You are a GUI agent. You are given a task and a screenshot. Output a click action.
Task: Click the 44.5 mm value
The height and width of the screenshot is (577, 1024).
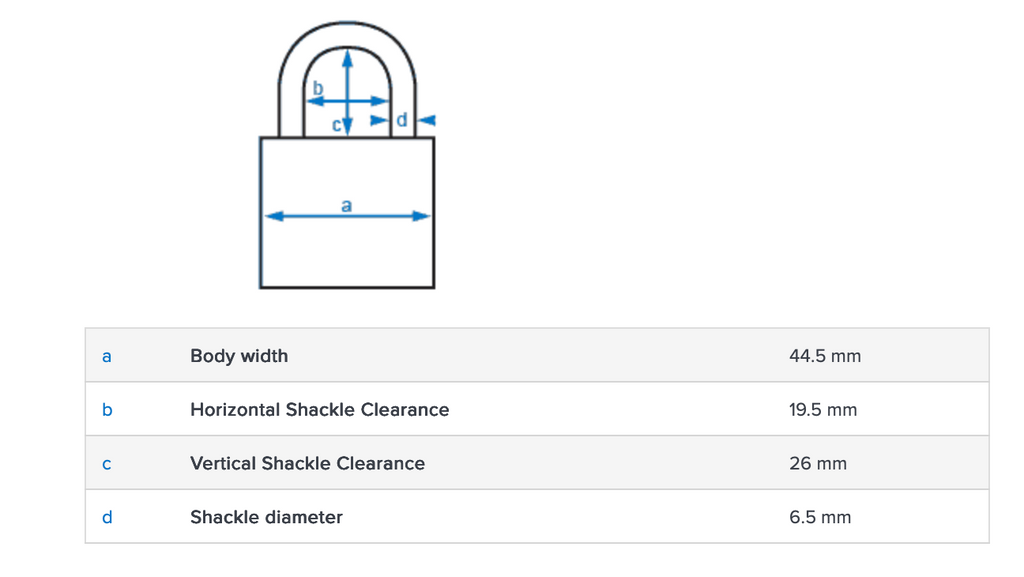824,356
